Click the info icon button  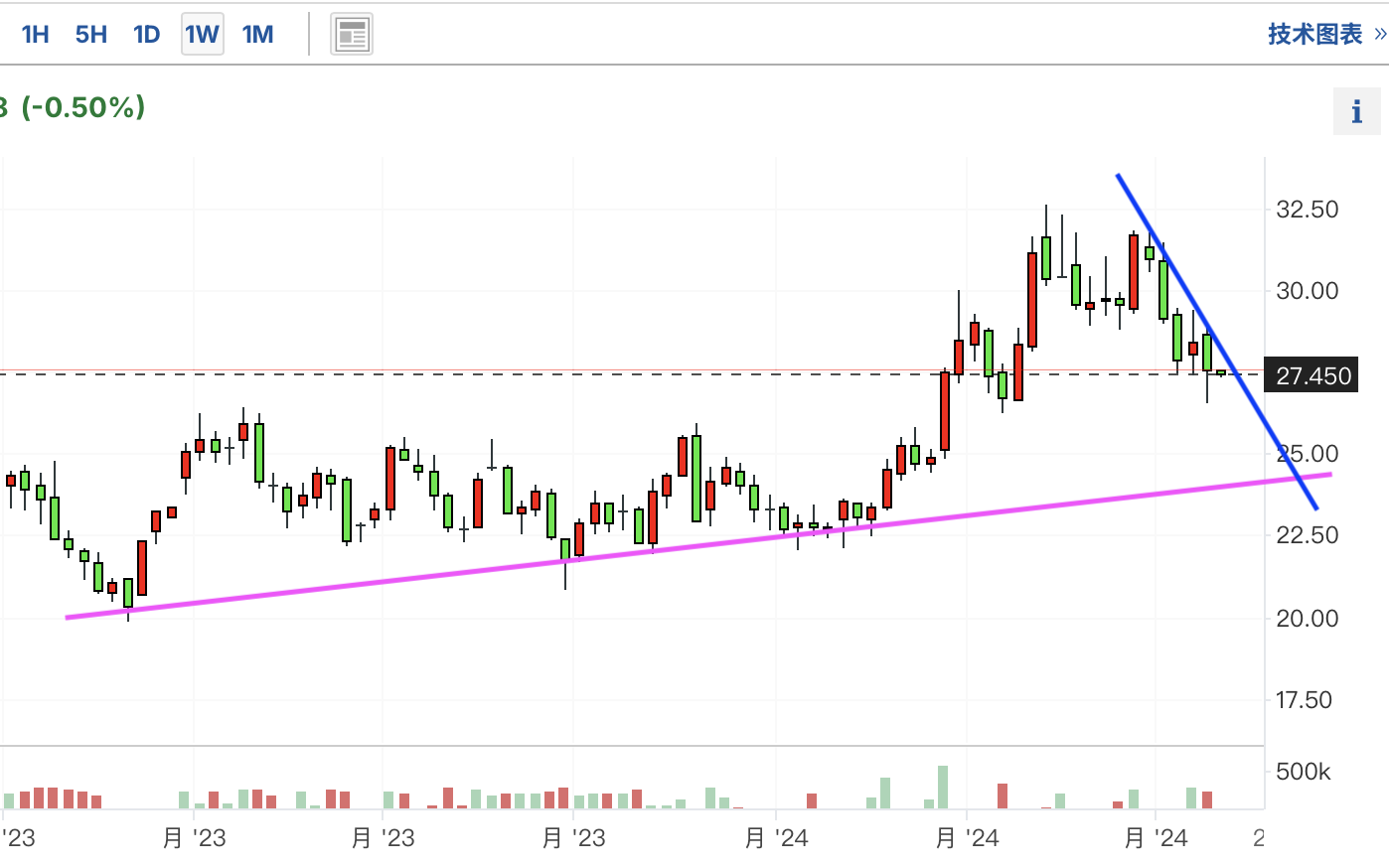[x=1356, y=111]
